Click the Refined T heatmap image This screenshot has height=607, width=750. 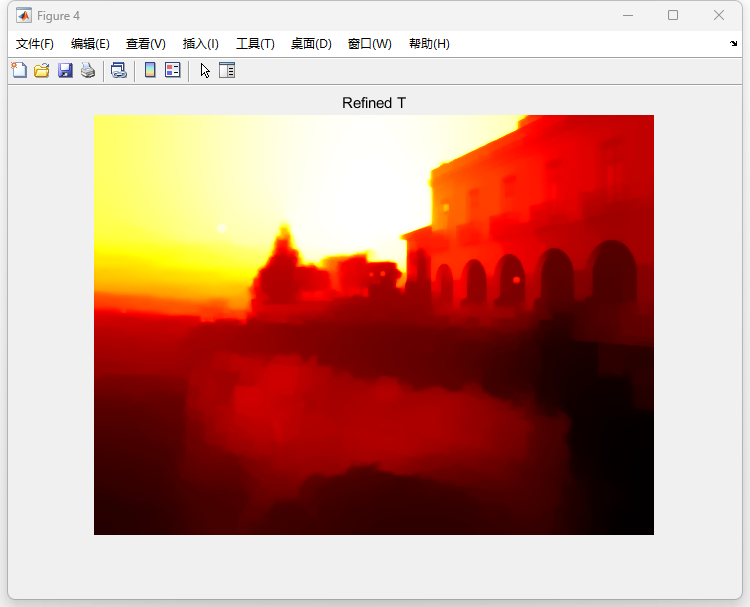point(374,325)
